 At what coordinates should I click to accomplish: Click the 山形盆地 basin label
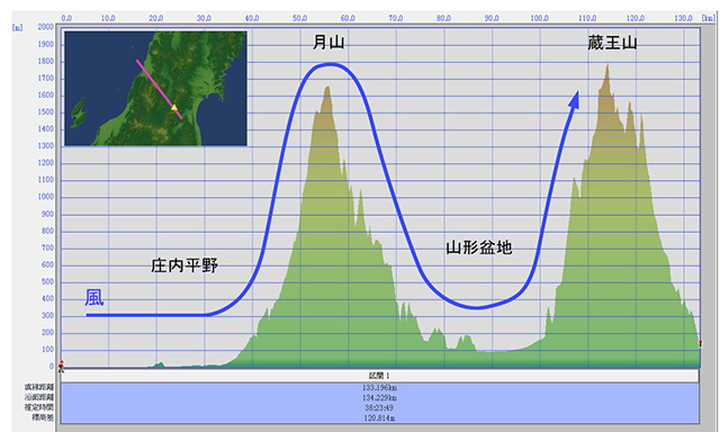[x=479, y=247]
